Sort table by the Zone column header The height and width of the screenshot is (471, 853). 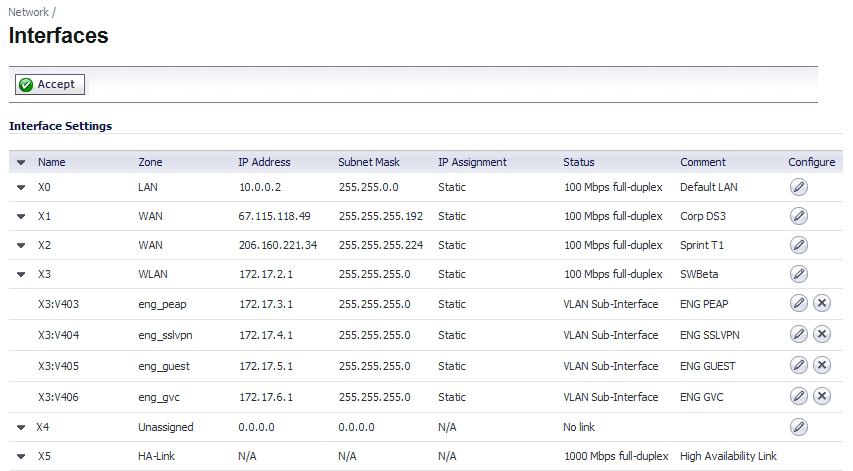(150, 162)
